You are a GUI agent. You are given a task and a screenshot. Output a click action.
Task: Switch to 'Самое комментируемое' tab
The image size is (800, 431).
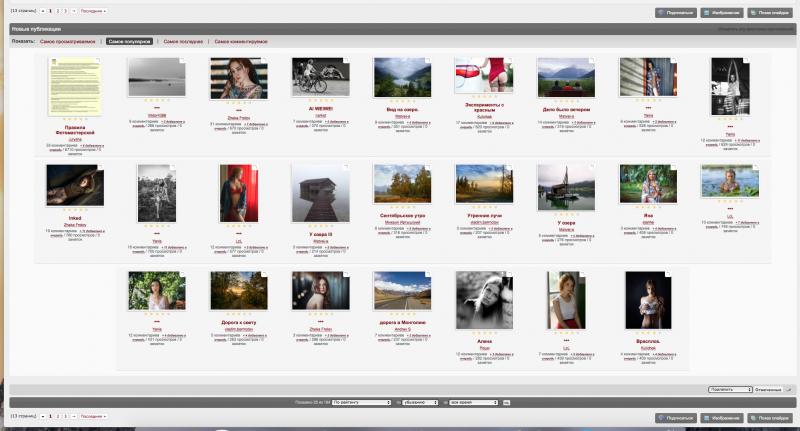241,41
